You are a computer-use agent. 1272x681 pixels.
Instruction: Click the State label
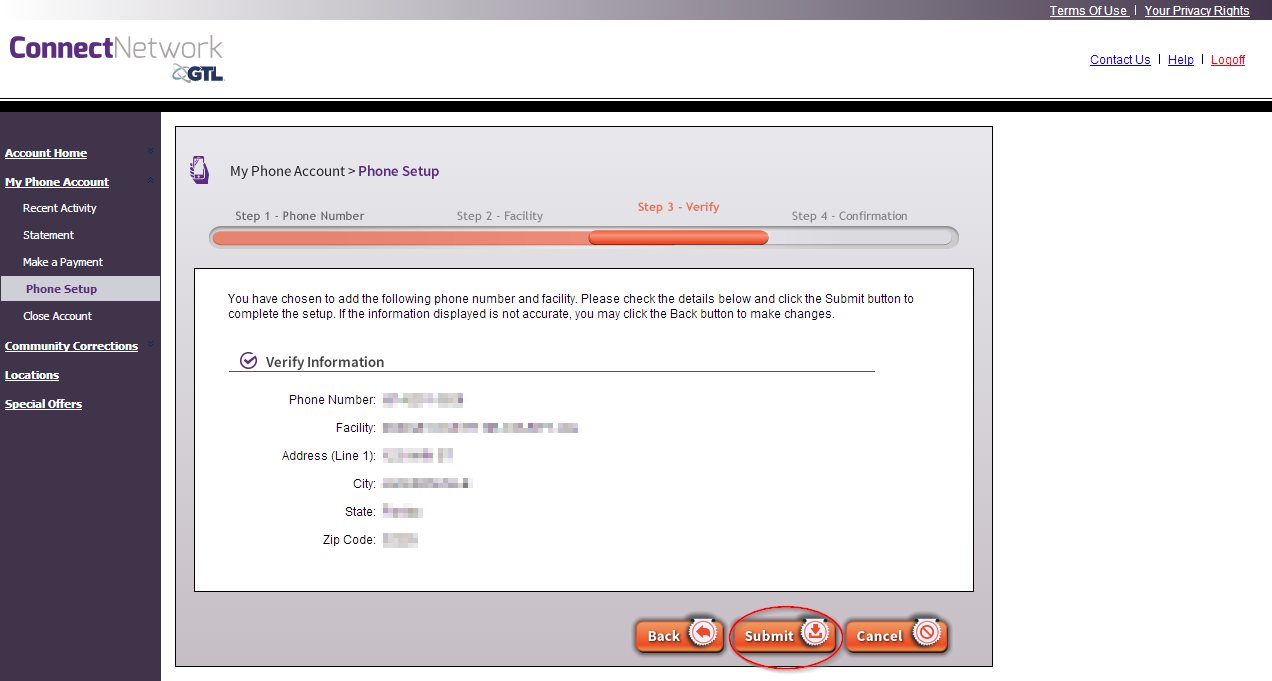[361, 512]
